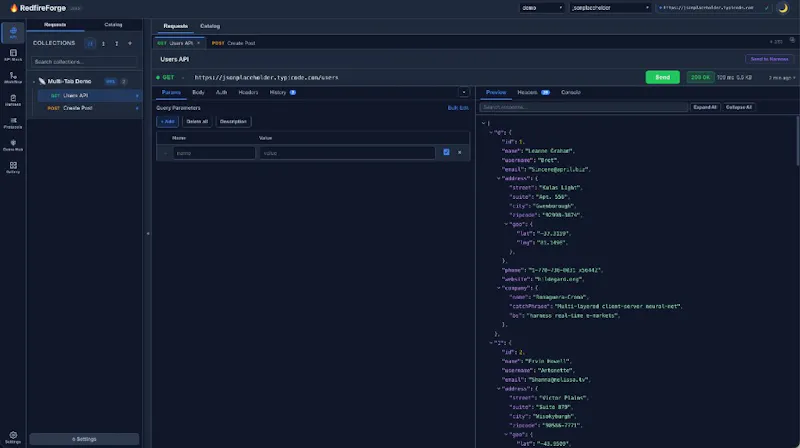Click the request URL field
The width and height of the screenshot is (800, 448).
tap(416, 78)
